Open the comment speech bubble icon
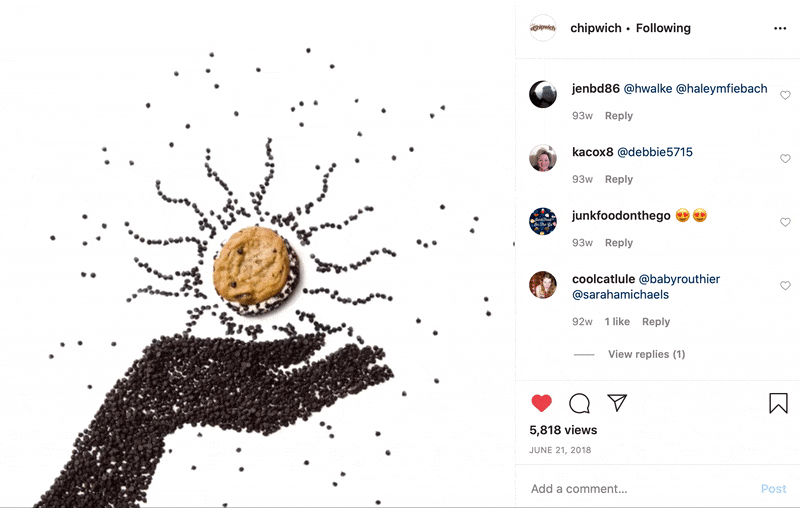The image size is (800, 508). [x=580, y=403]
